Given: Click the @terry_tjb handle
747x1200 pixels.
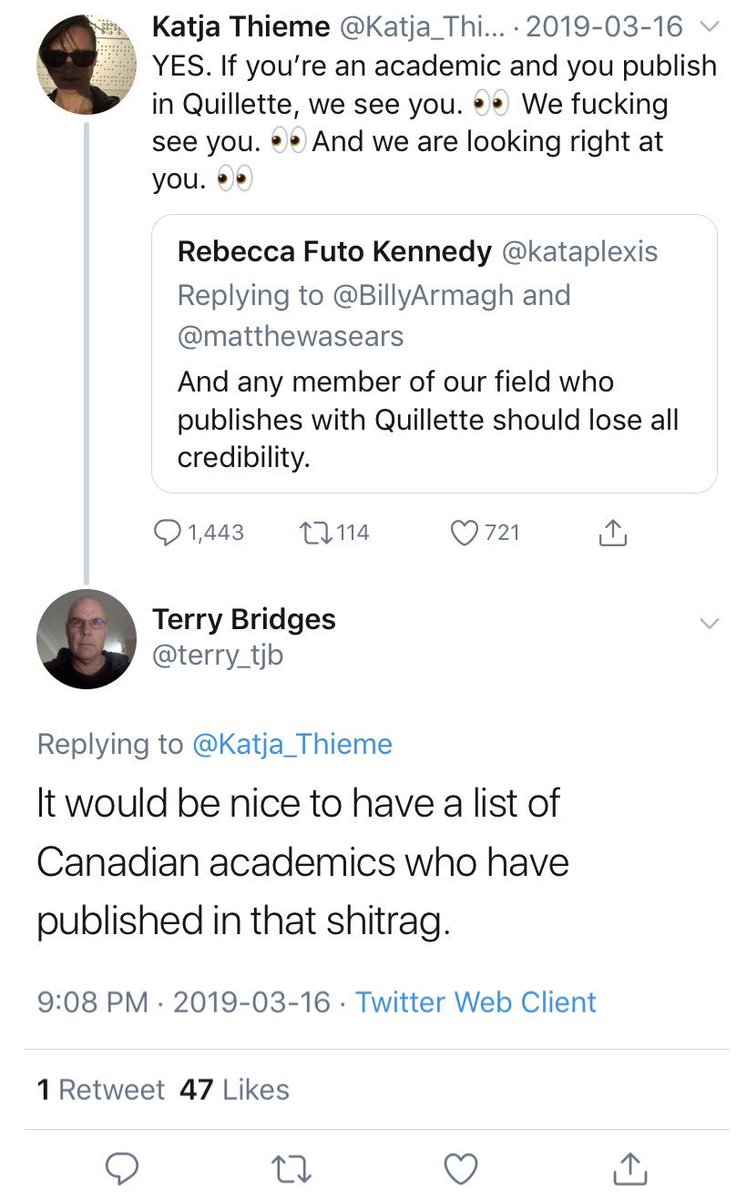Looking at the screenshot, I should click(x=217, y=657).
